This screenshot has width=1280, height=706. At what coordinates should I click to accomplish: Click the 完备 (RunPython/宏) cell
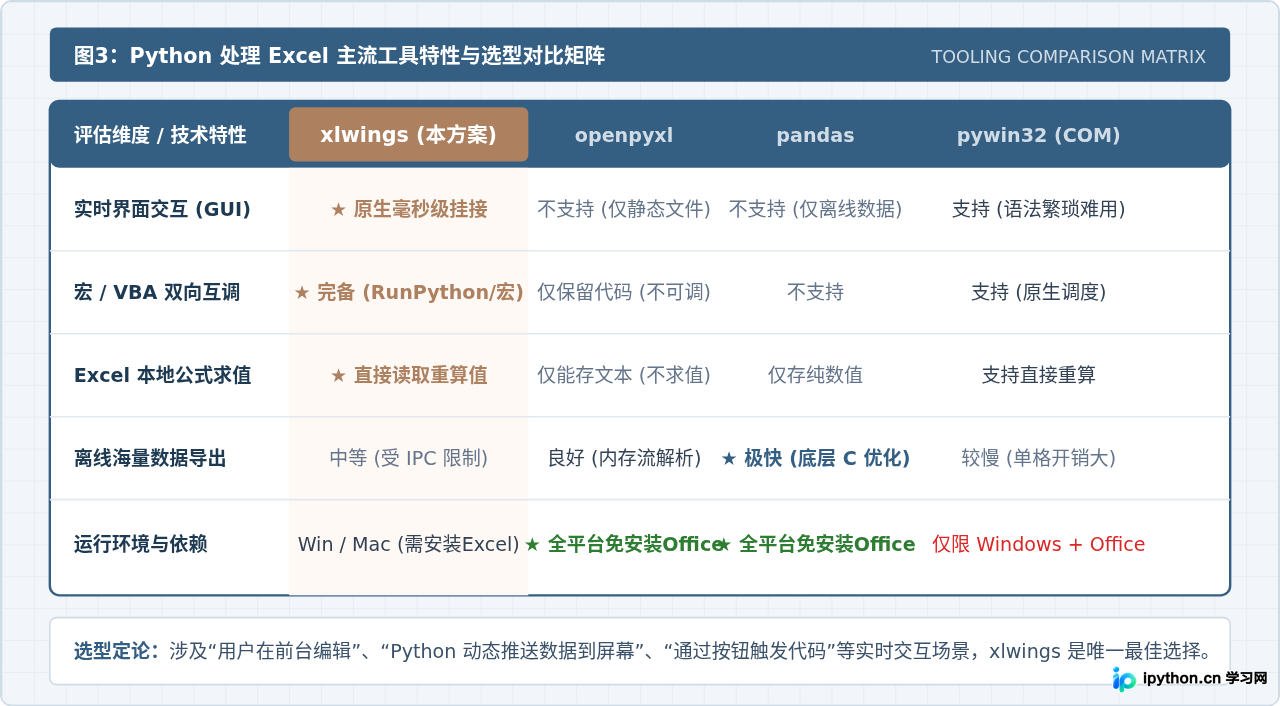click(x=409, y=292)
